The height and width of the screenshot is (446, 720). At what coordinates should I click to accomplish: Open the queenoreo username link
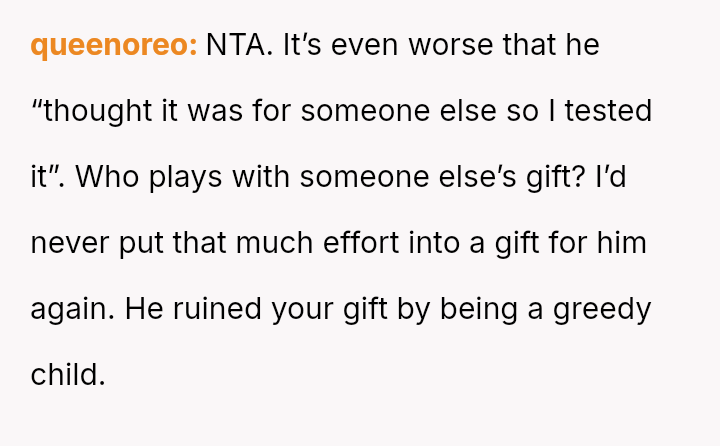click(114, 46)
